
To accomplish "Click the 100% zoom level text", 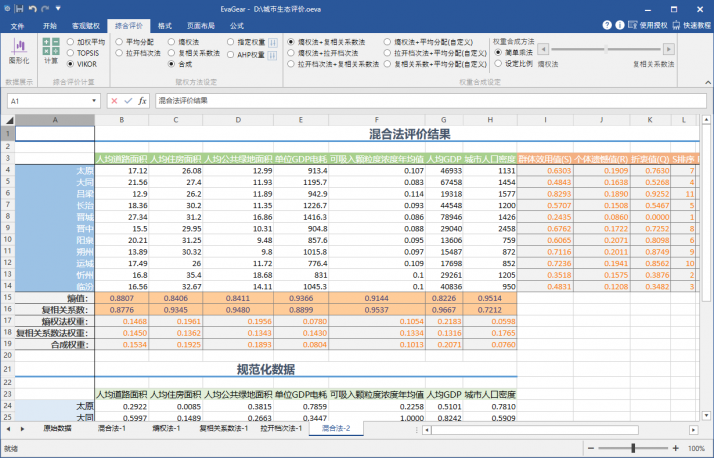I will pos(697,448).
